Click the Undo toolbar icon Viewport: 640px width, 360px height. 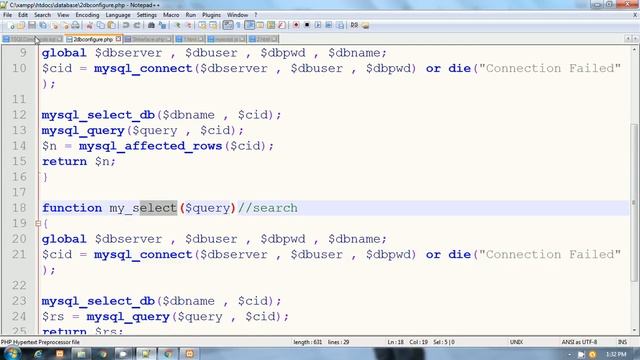pos(126,25)
